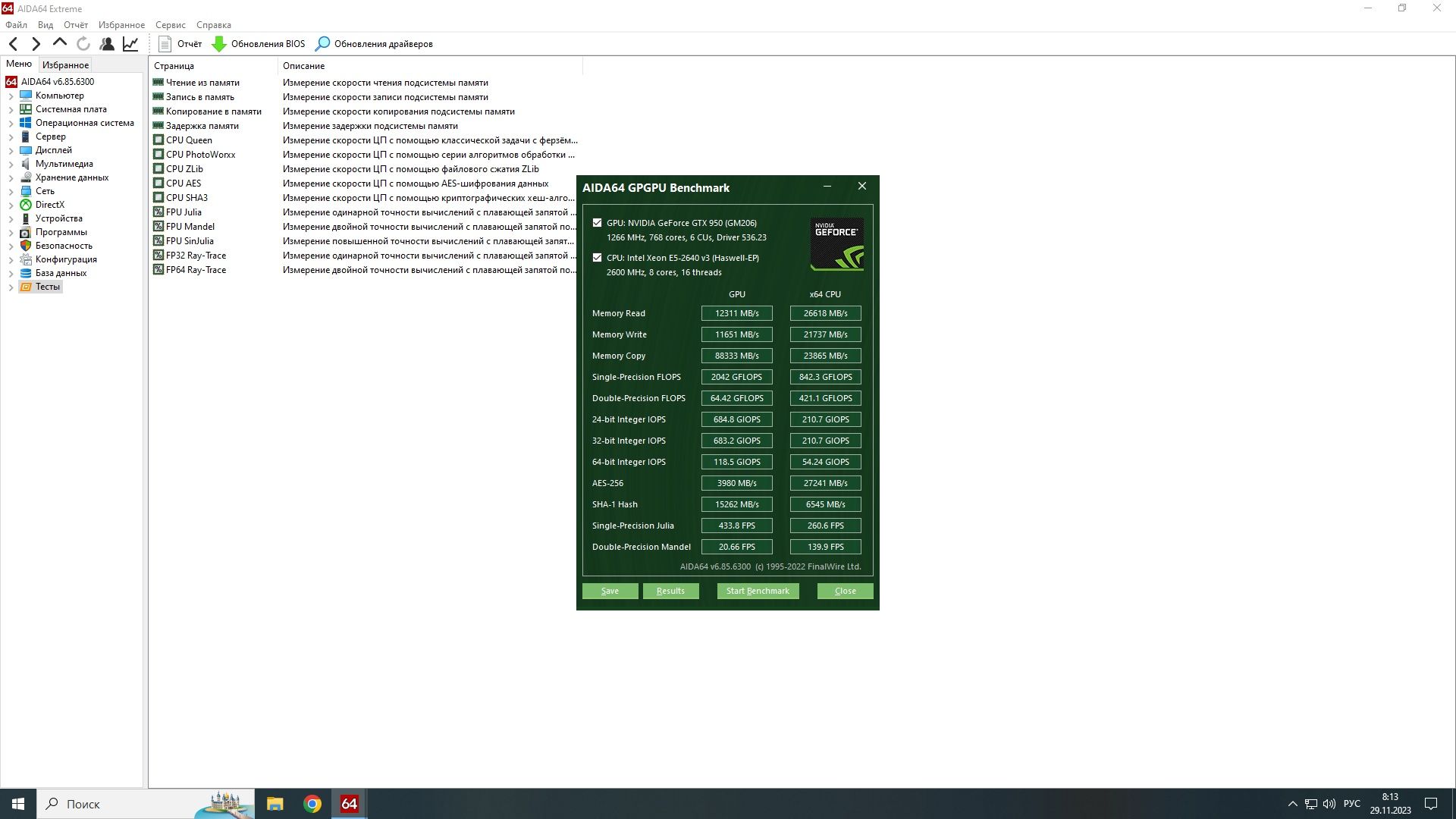1456x819 pixels.
Task: Expand the Операционная система tree node
Action: [x=11, y=124]
